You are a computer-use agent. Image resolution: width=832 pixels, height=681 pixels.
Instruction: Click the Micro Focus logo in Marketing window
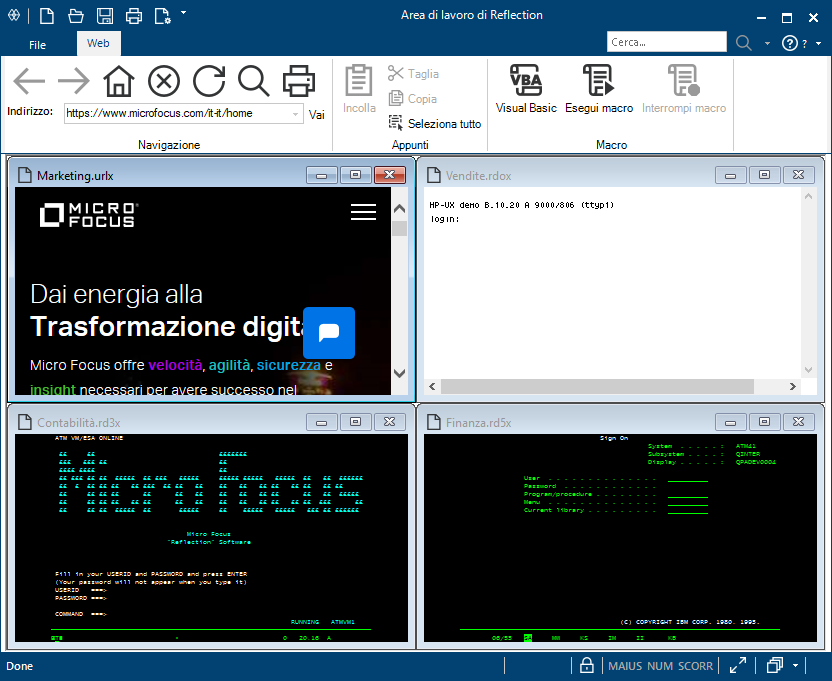(89, 215)
